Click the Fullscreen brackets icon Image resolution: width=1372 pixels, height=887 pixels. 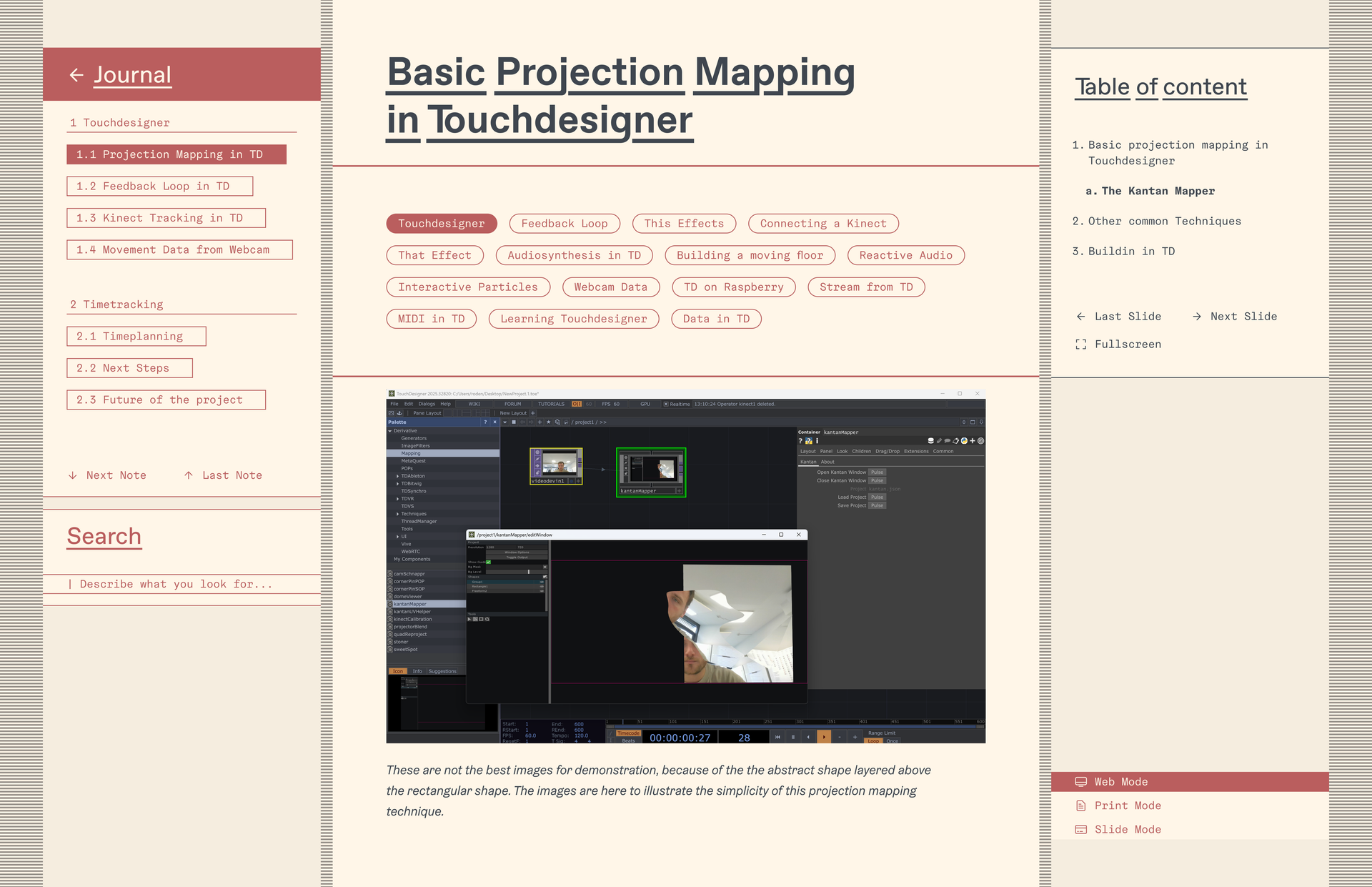coord(1081,345)
